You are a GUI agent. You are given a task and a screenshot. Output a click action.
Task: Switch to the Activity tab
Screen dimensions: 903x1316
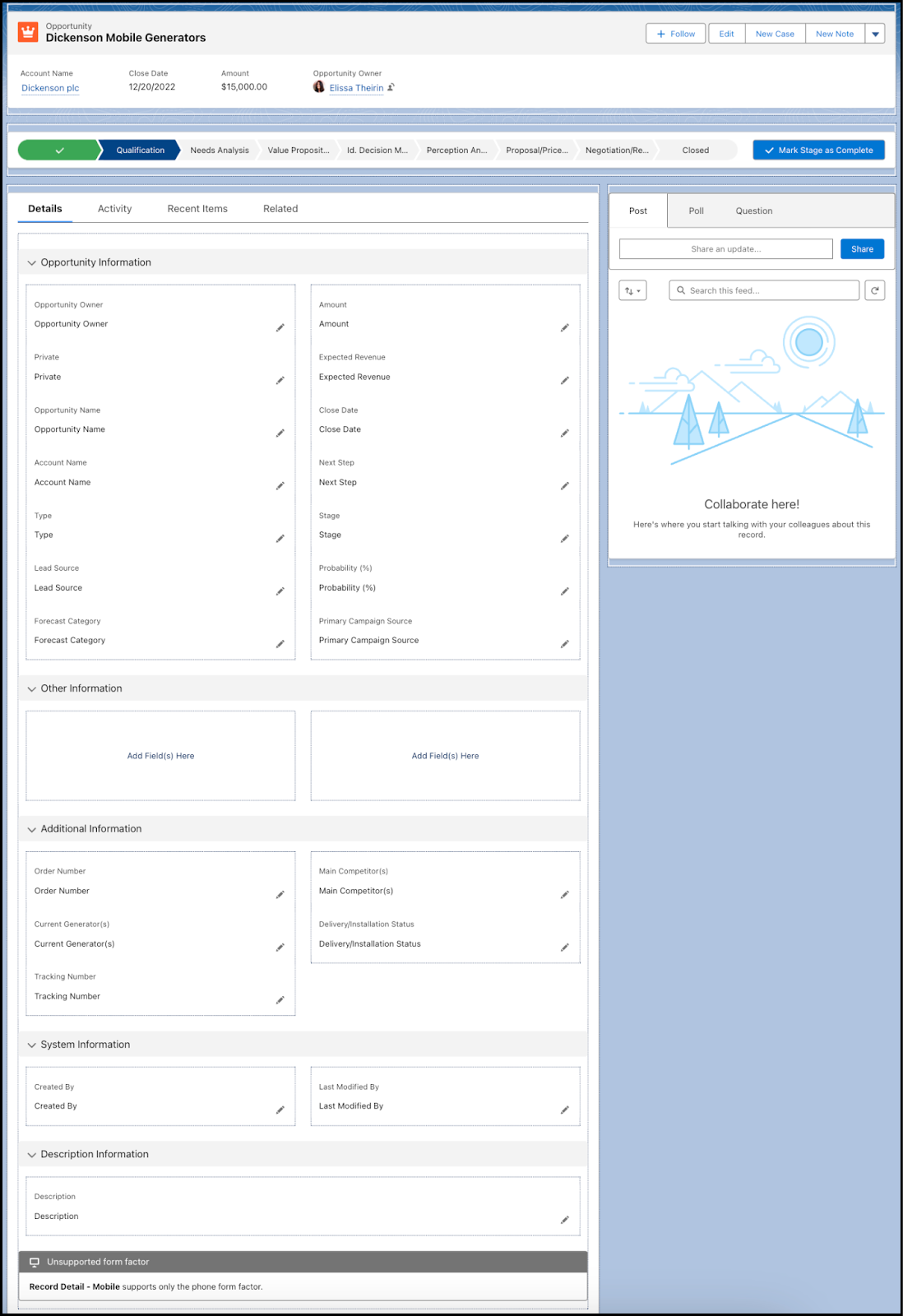pos(114,209)
